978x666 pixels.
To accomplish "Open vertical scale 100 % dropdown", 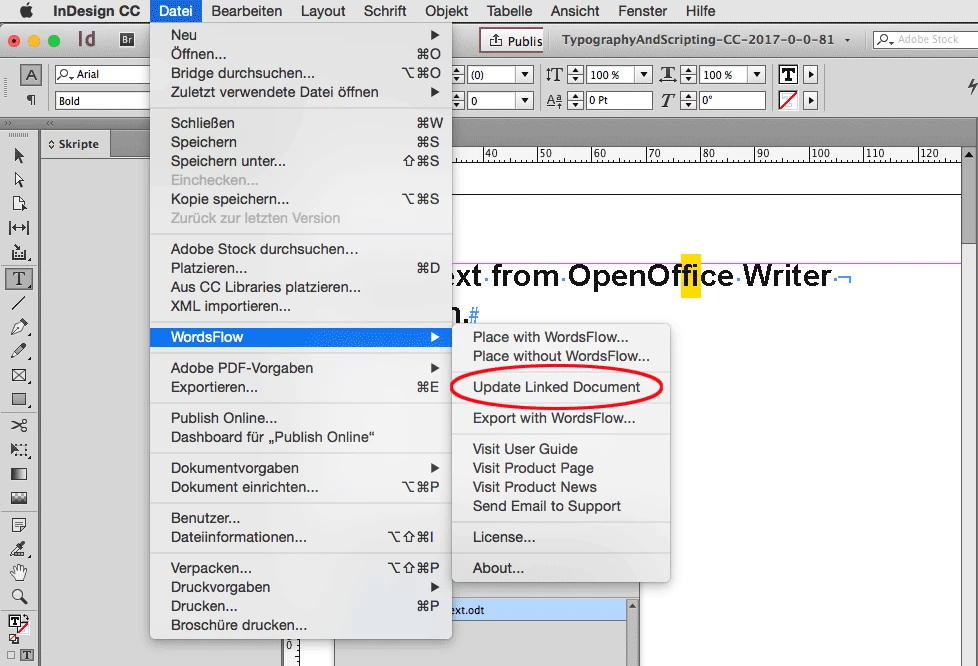I will [x=644, y=75].
